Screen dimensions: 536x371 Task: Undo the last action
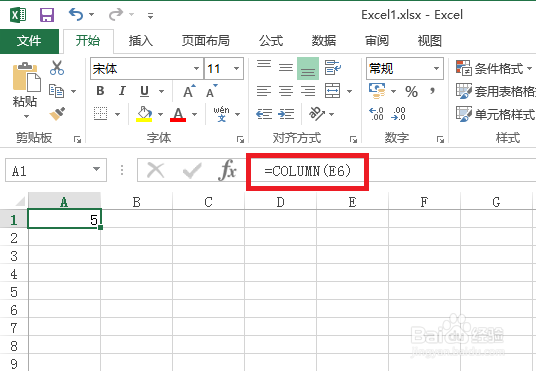pos(76,15)
